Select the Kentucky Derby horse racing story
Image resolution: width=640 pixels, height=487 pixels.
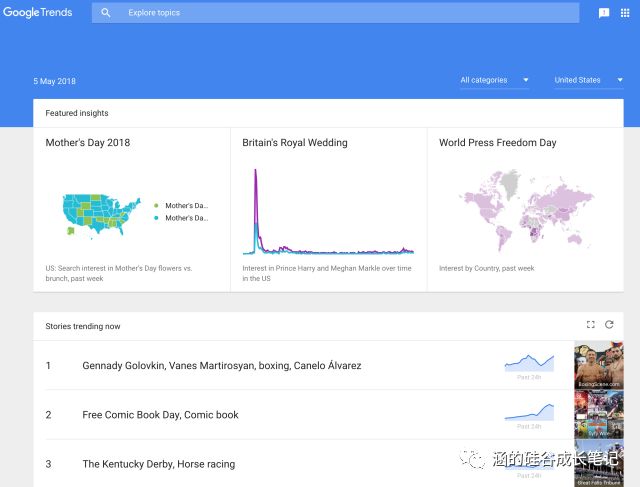160,464
